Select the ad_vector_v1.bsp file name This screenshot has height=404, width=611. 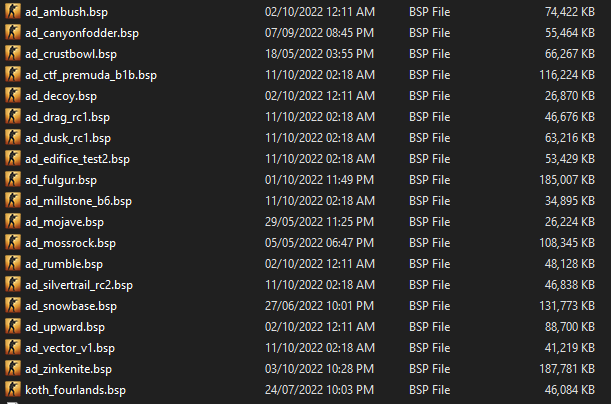coord(70,349)
